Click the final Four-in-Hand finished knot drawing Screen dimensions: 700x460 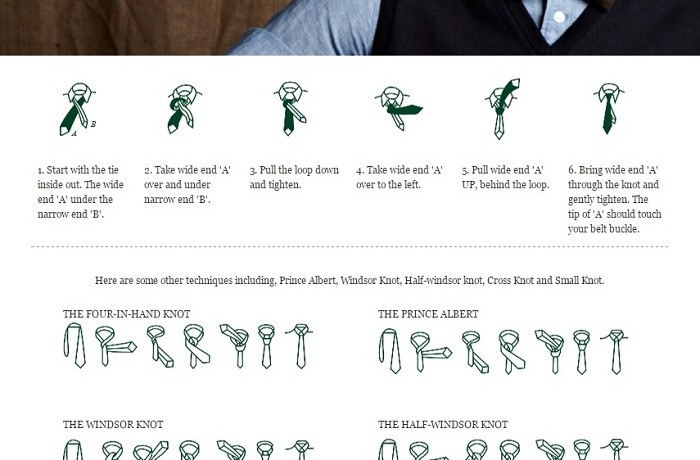300,346
